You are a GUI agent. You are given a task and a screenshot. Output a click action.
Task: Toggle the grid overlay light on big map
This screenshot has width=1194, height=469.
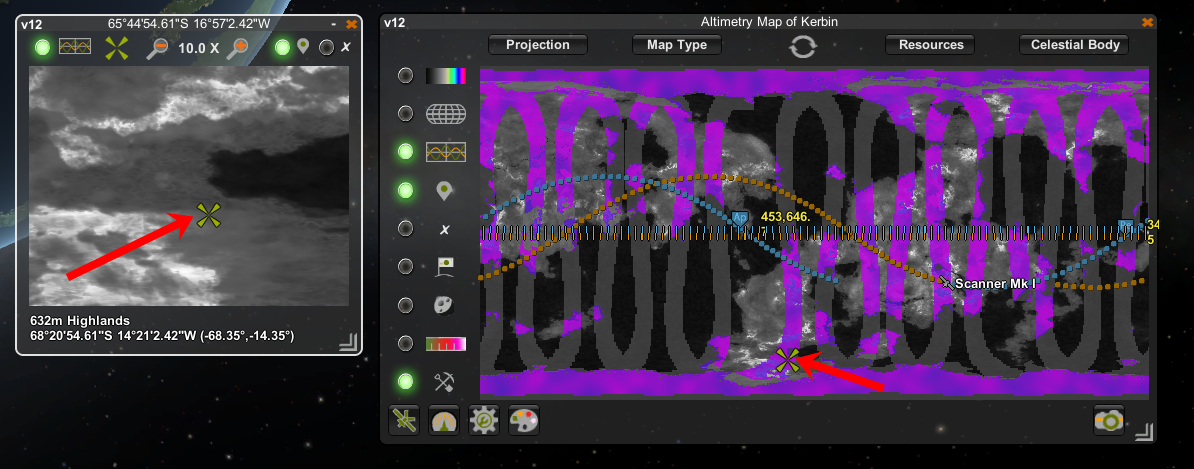(x=406, y=113)
